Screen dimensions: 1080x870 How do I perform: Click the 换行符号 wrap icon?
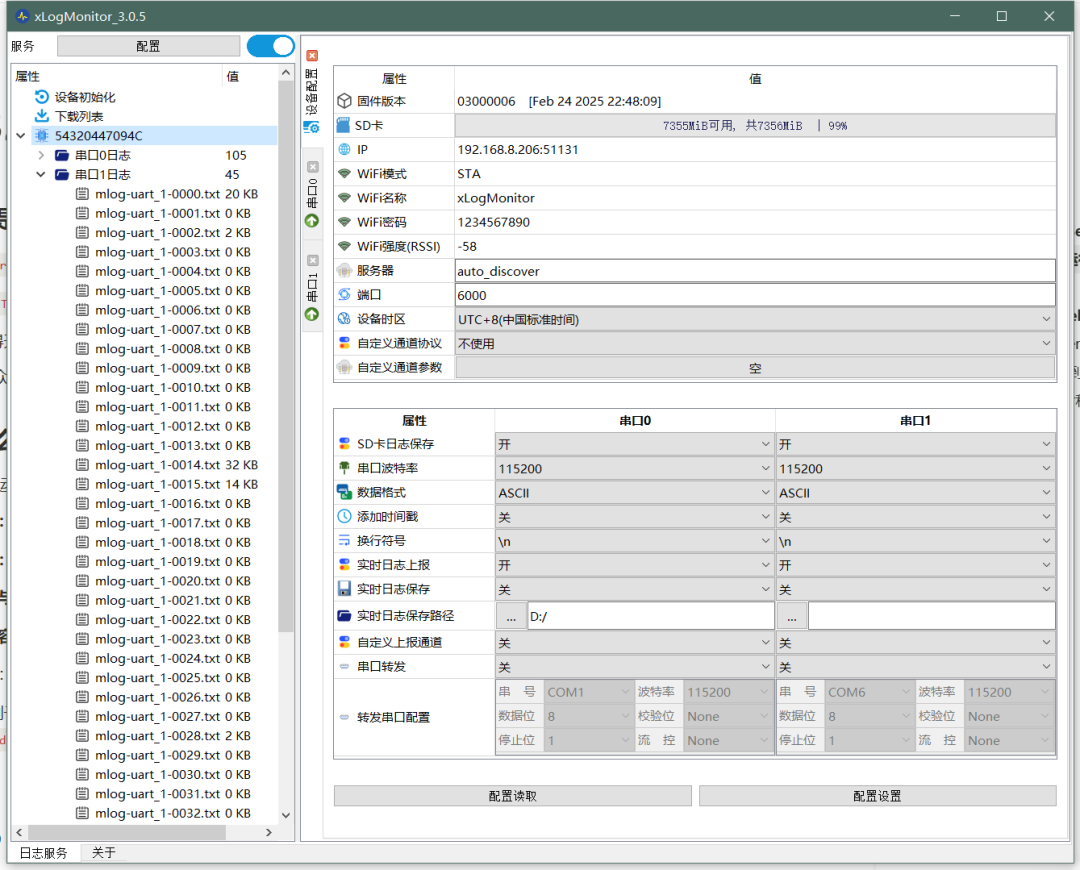point(344,540)
